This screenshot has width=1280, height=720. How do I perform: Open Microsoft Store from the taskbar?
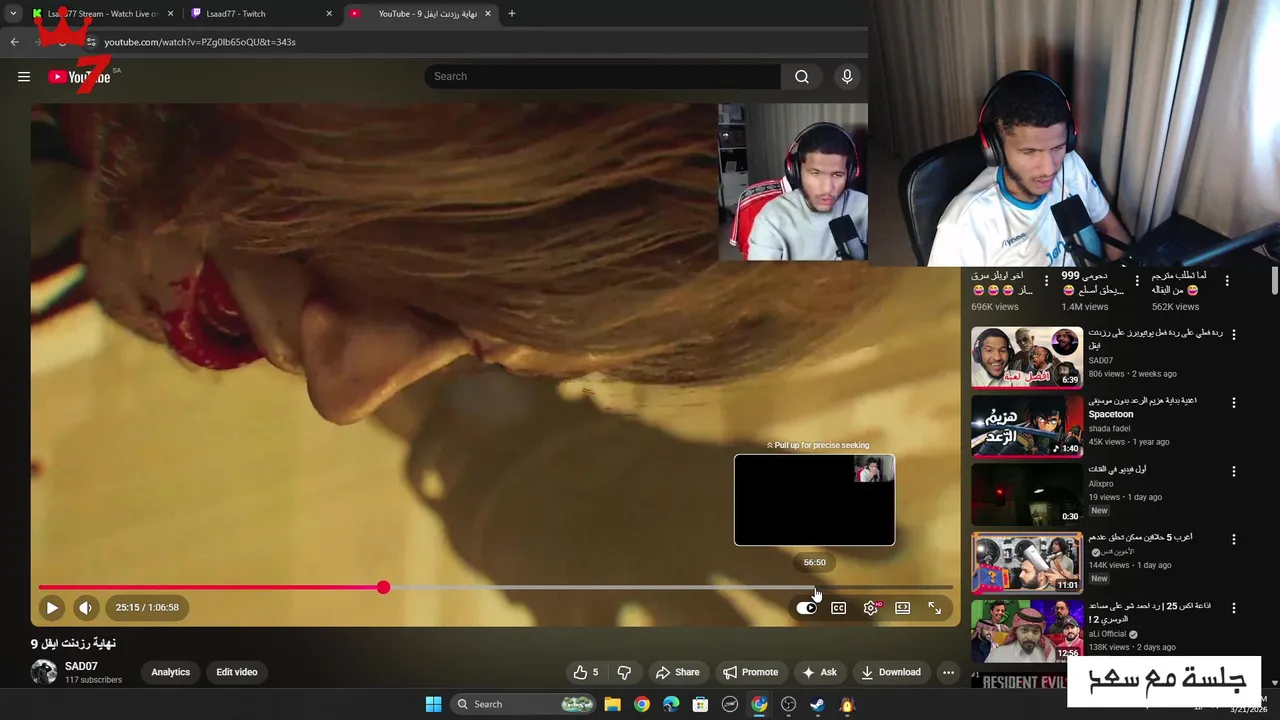click(x=700, y=704)
